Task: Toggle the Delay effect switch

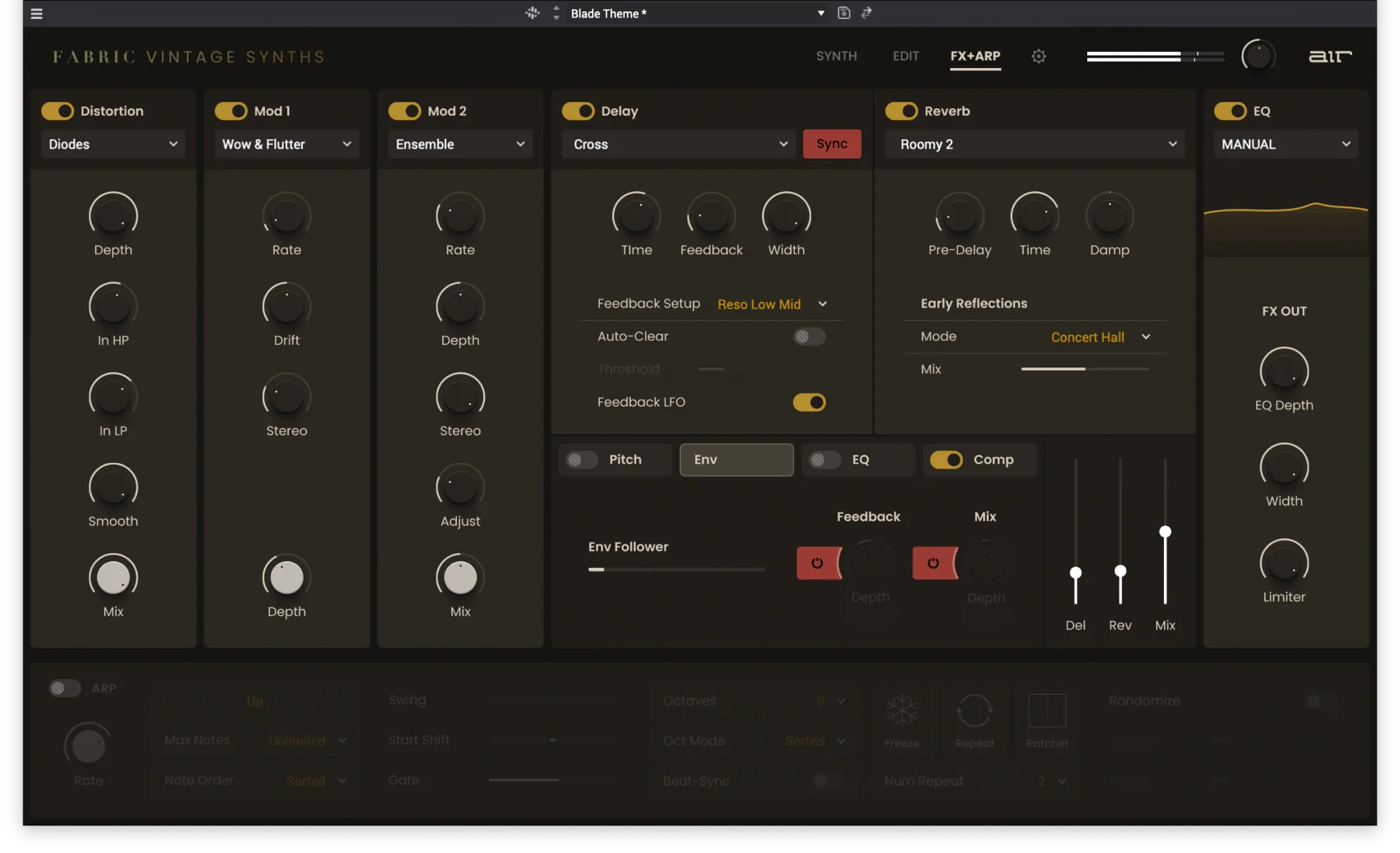Action: (x=578, y=111)
